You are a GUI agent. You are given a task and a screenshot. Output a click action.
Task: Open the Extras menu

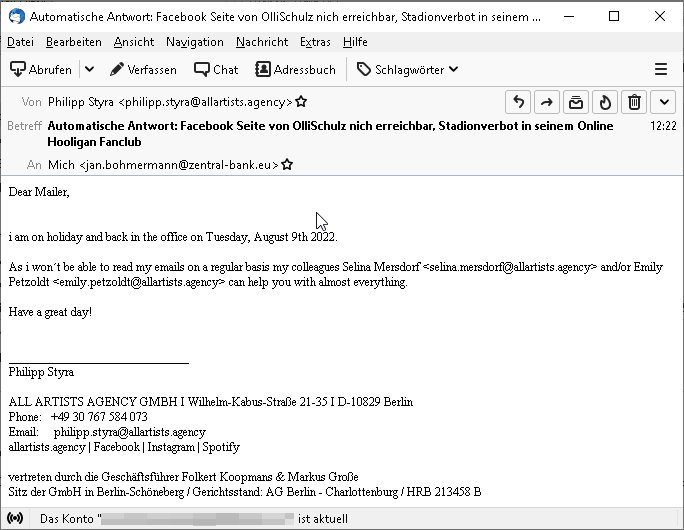click(315, 42)
